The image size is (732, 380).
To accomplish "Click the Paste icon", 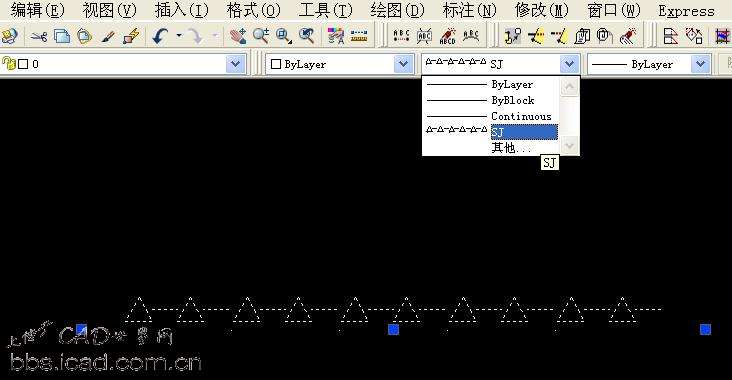I will [x=84, y=36].
